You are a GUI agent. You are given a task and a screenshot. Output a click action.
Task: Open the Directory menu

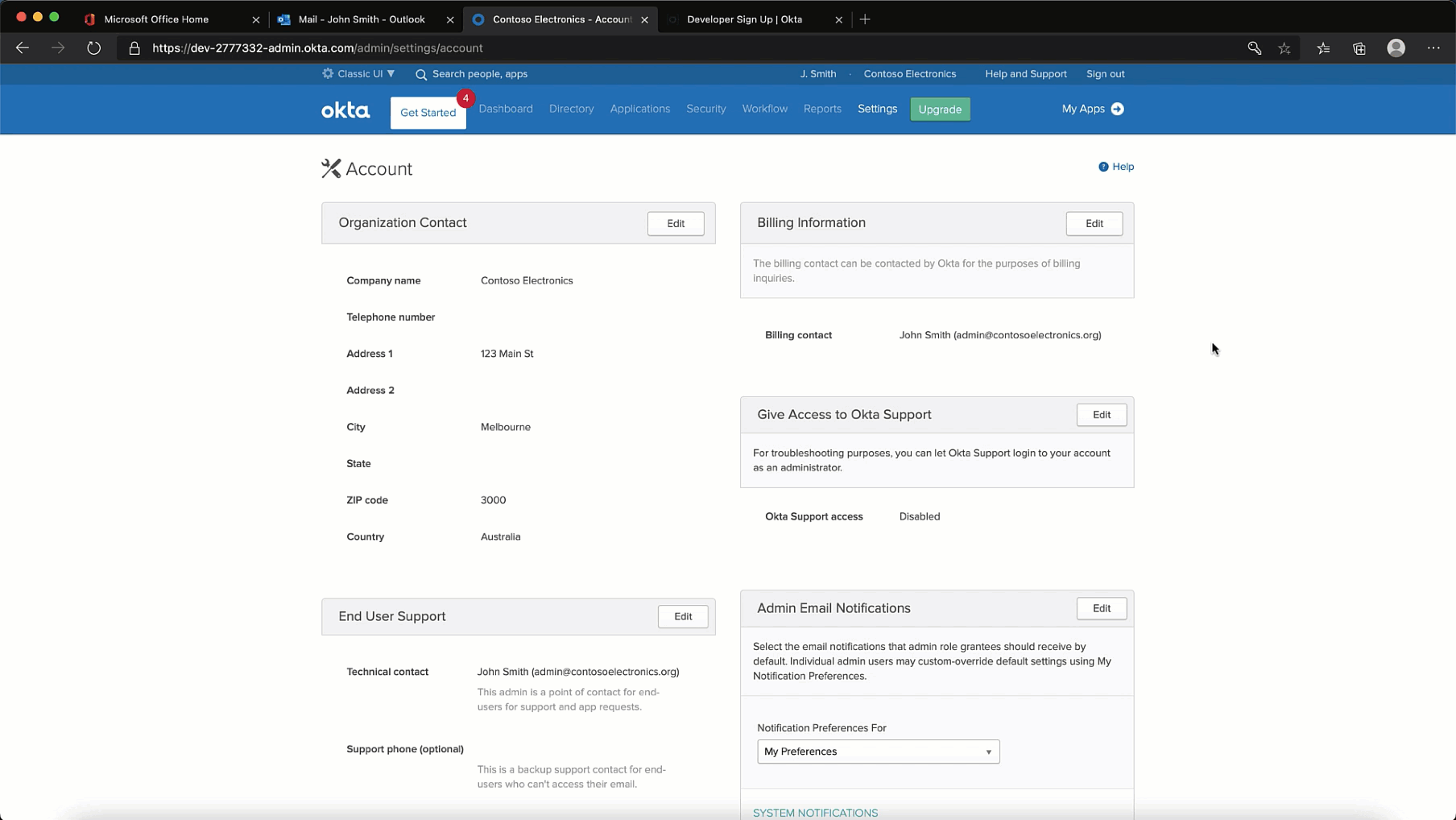point(572,109)
